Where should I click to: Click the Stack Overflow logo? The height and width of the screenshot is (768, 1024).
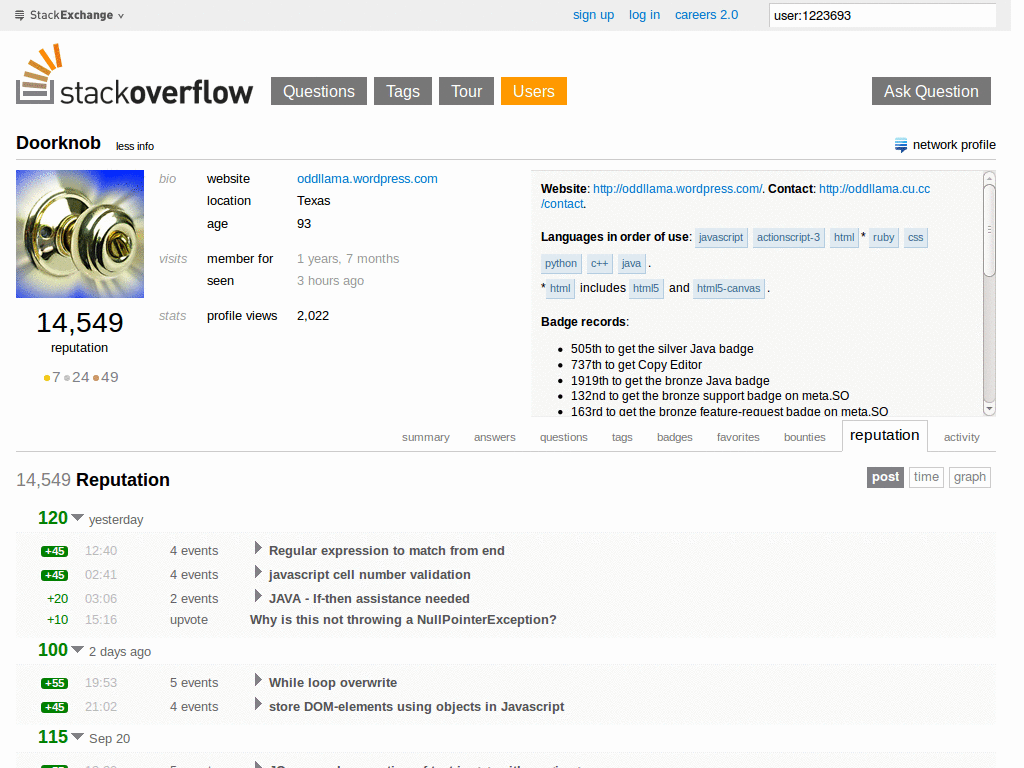[134, 74]
